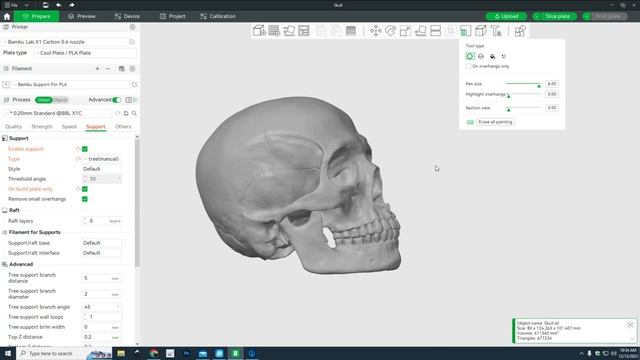This screenshot has width=640, height=360.
Task: Click the Redo arrow in title bar
Action: click(71, 5)
